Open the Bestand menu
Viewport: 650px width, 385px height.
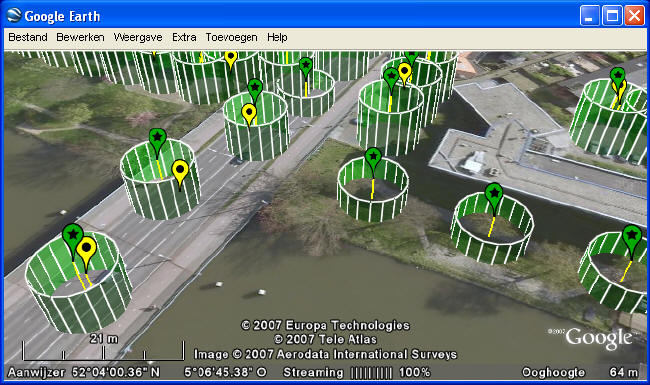click(28, 37)
